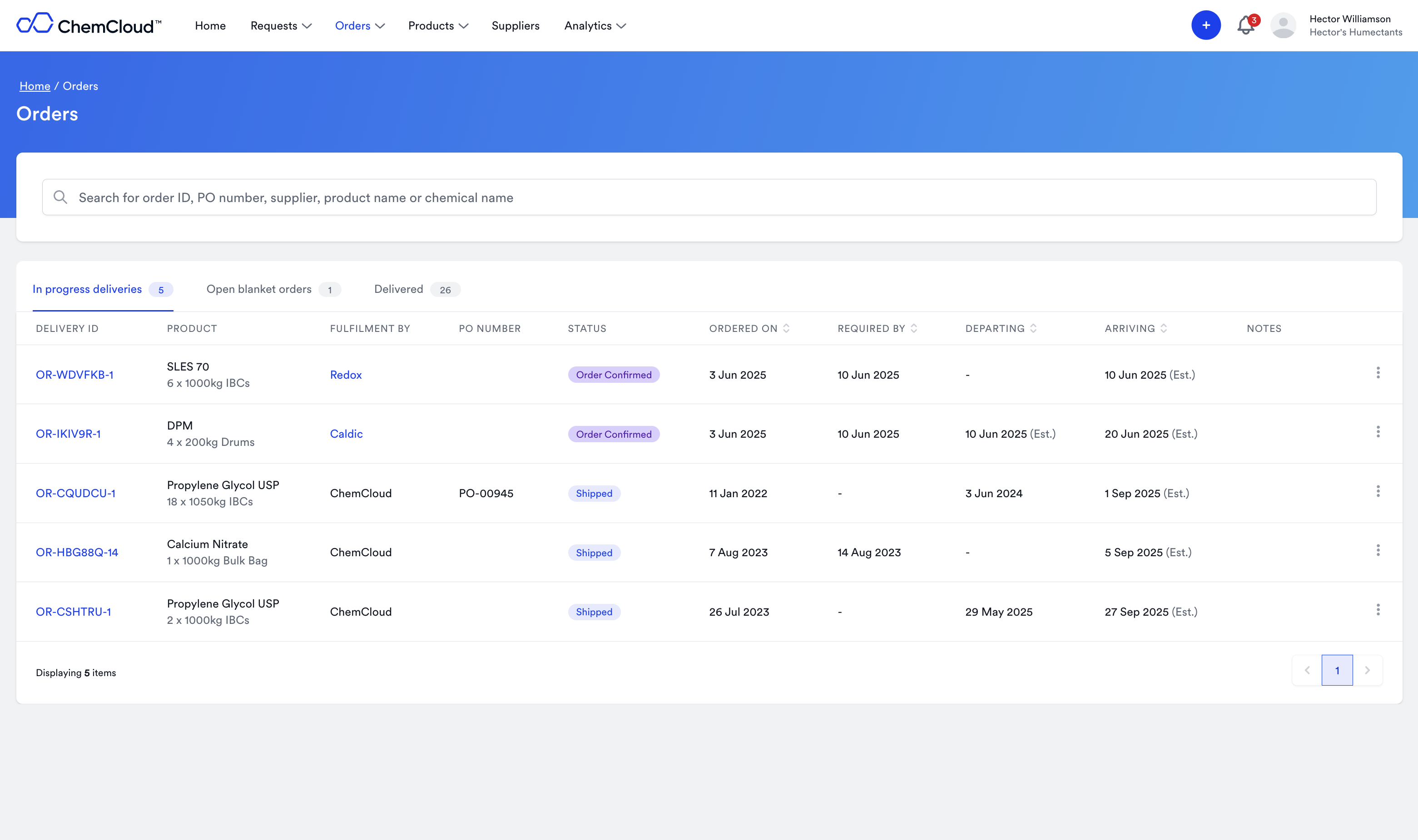
Task: Click the blue plus create button
Action: (x=1206, y=25)
